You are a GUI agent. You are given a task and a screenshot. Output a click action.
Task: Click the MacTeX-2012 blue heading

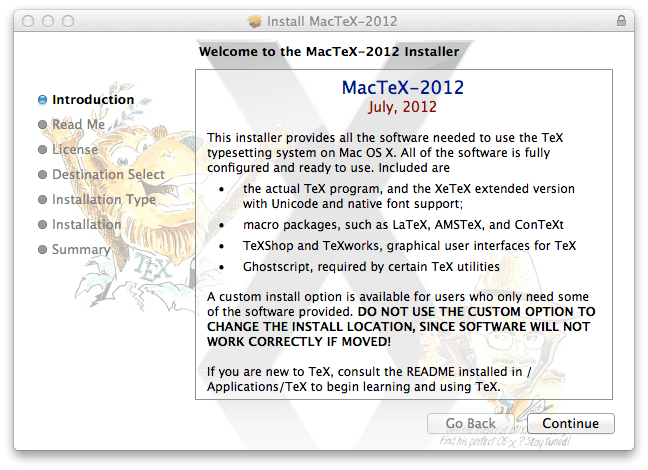click(x=403, y=87)
